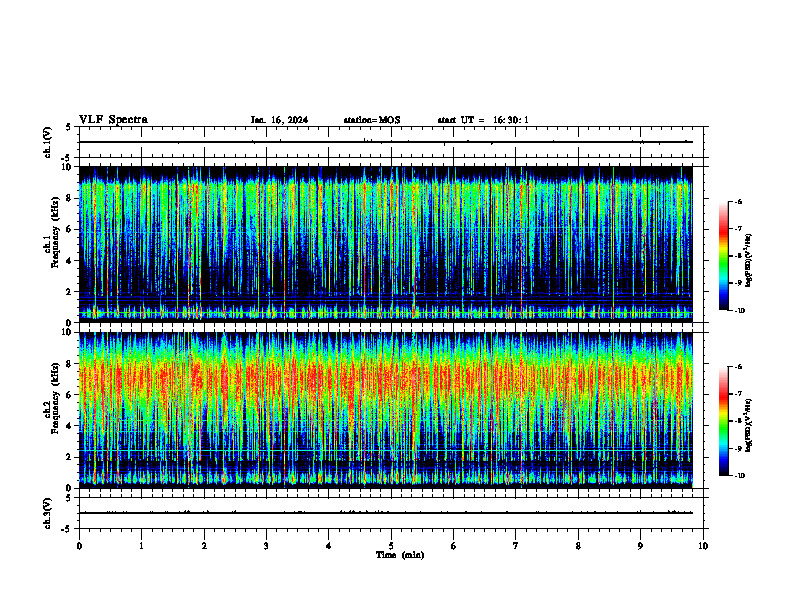The height and width of the screenshot is (612, 792).
Task: Click the "4" kHz tick on ch.2 axis
Action: [69, 426]
